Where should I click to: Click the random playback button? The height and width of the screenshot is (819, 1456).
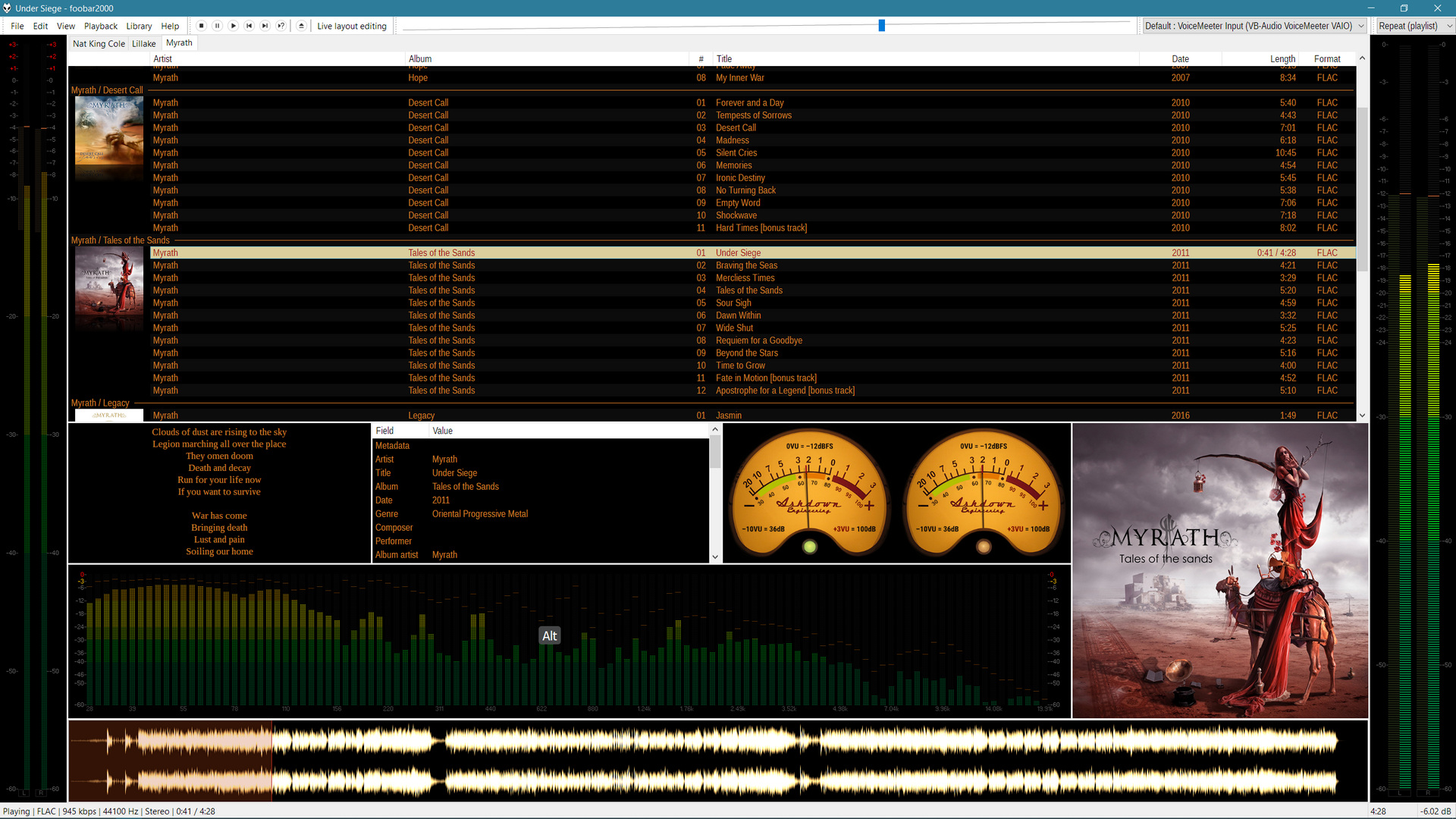click(x=281, y=26)
